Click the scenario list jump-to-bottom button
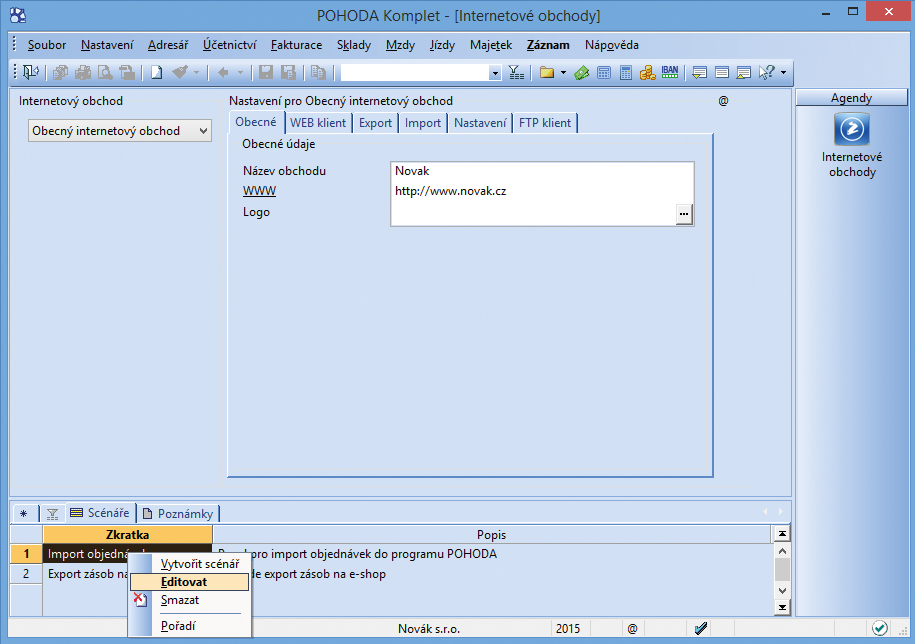This screenshot has height=644, width=915. [x=782, y=607]
